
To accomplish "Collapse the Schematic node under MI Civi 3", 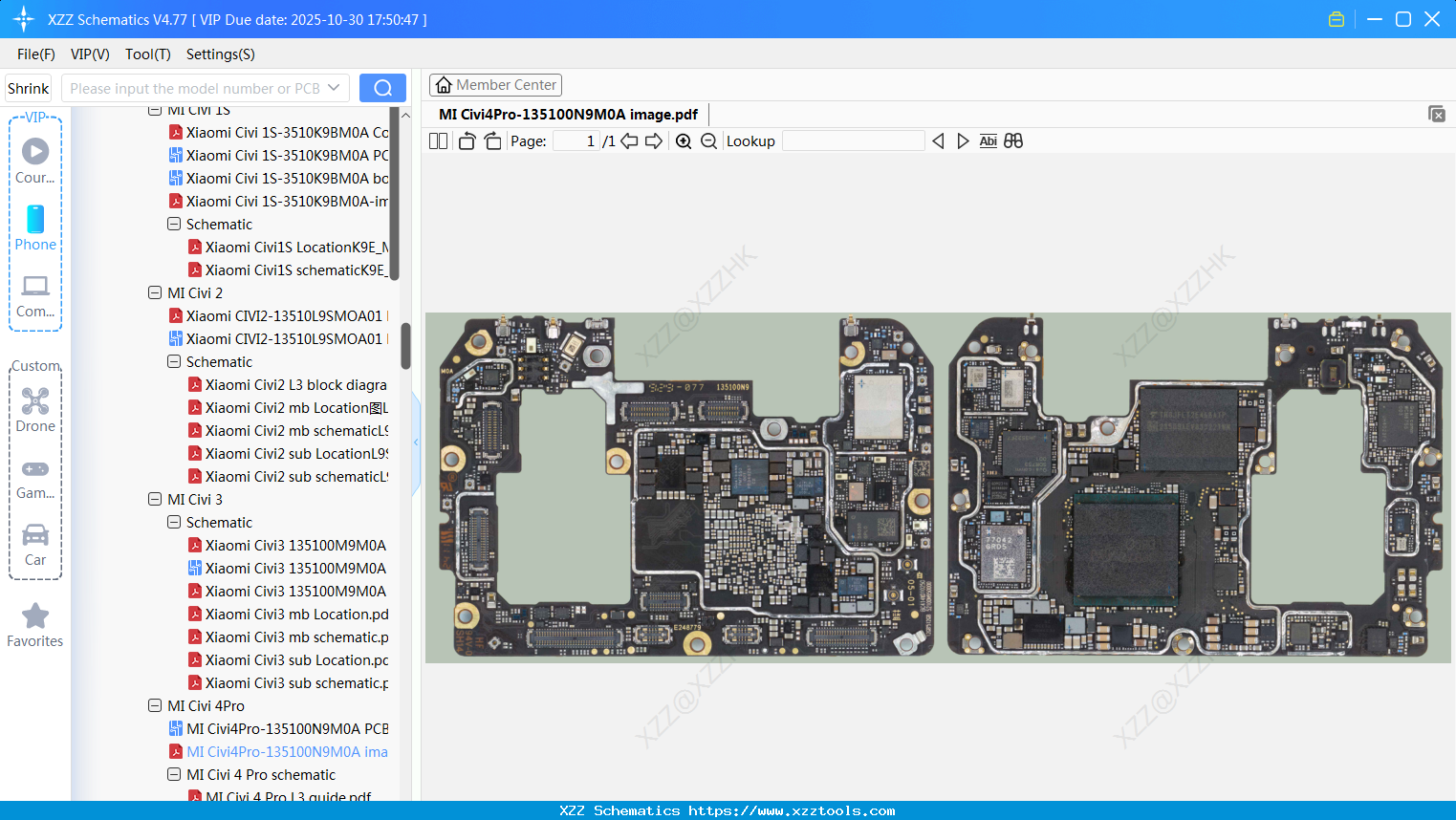I will tap(173, 522).
